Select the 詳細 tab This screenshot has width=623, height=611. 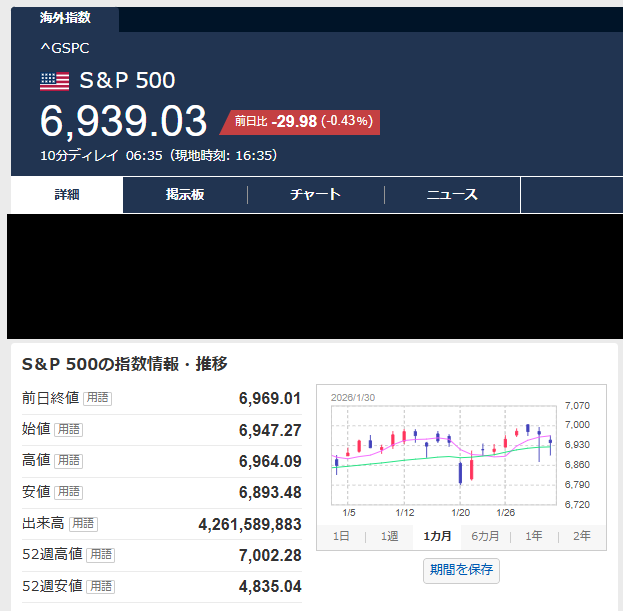(67, 195)
